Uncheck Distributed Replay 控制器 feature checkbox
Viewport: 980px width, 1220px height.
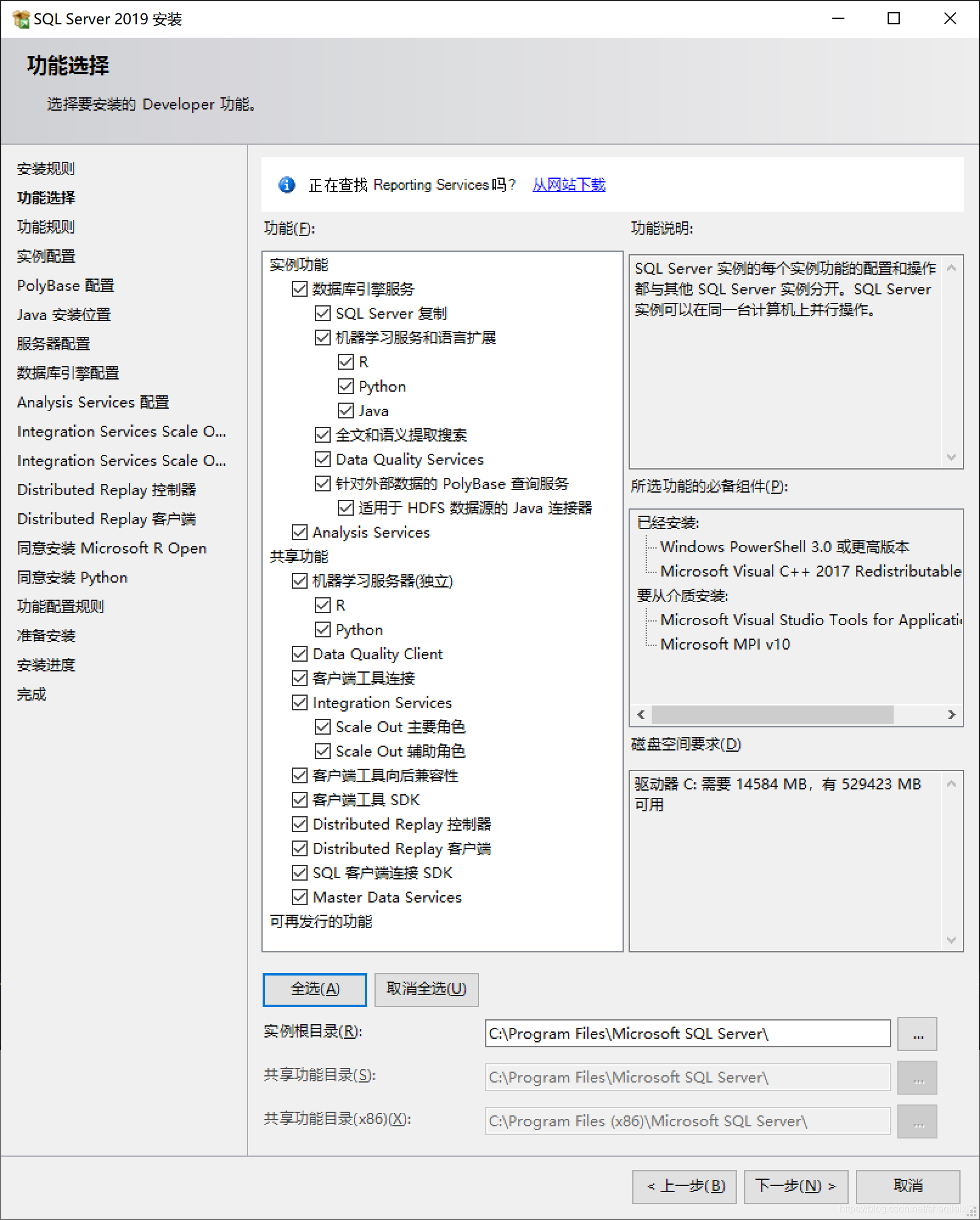coord(300,824)
